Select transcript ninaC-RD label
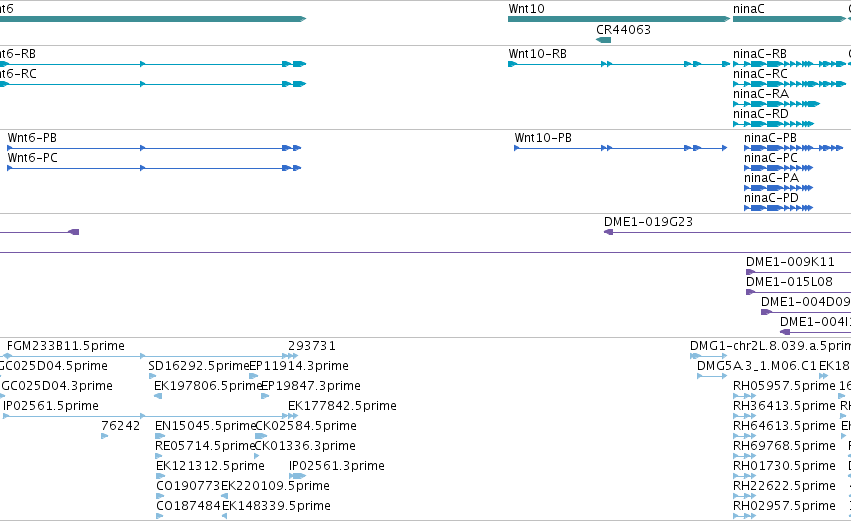 [x=760, y=114]
